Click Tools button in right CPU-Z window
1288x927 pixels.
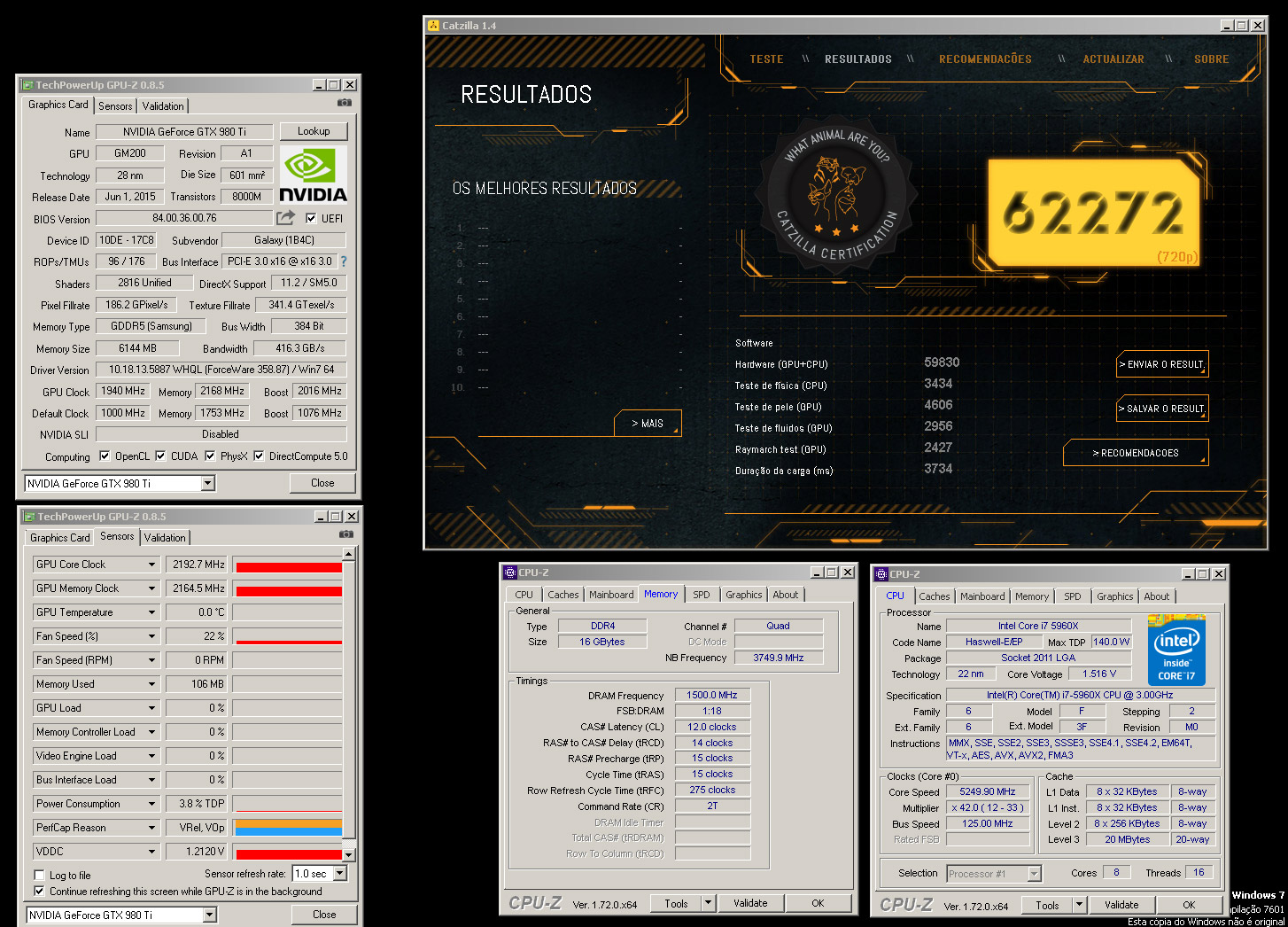click(x=1047, y=905)
